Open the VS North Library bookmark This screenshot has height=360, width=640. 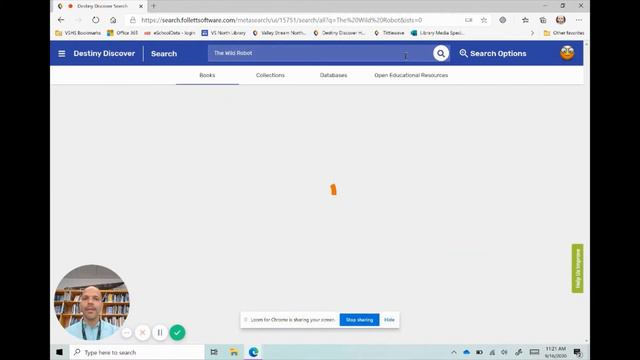[224, 33]
